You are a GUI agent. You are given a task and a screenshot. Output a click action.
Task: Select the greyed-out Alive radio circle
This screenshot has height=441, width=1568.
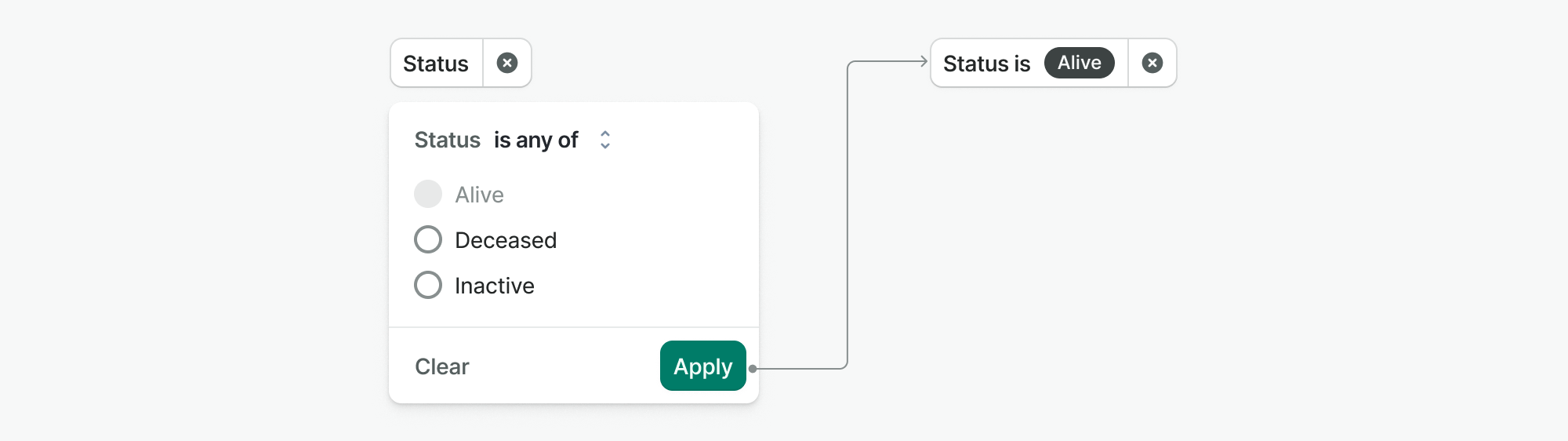[x=428, y=194]
